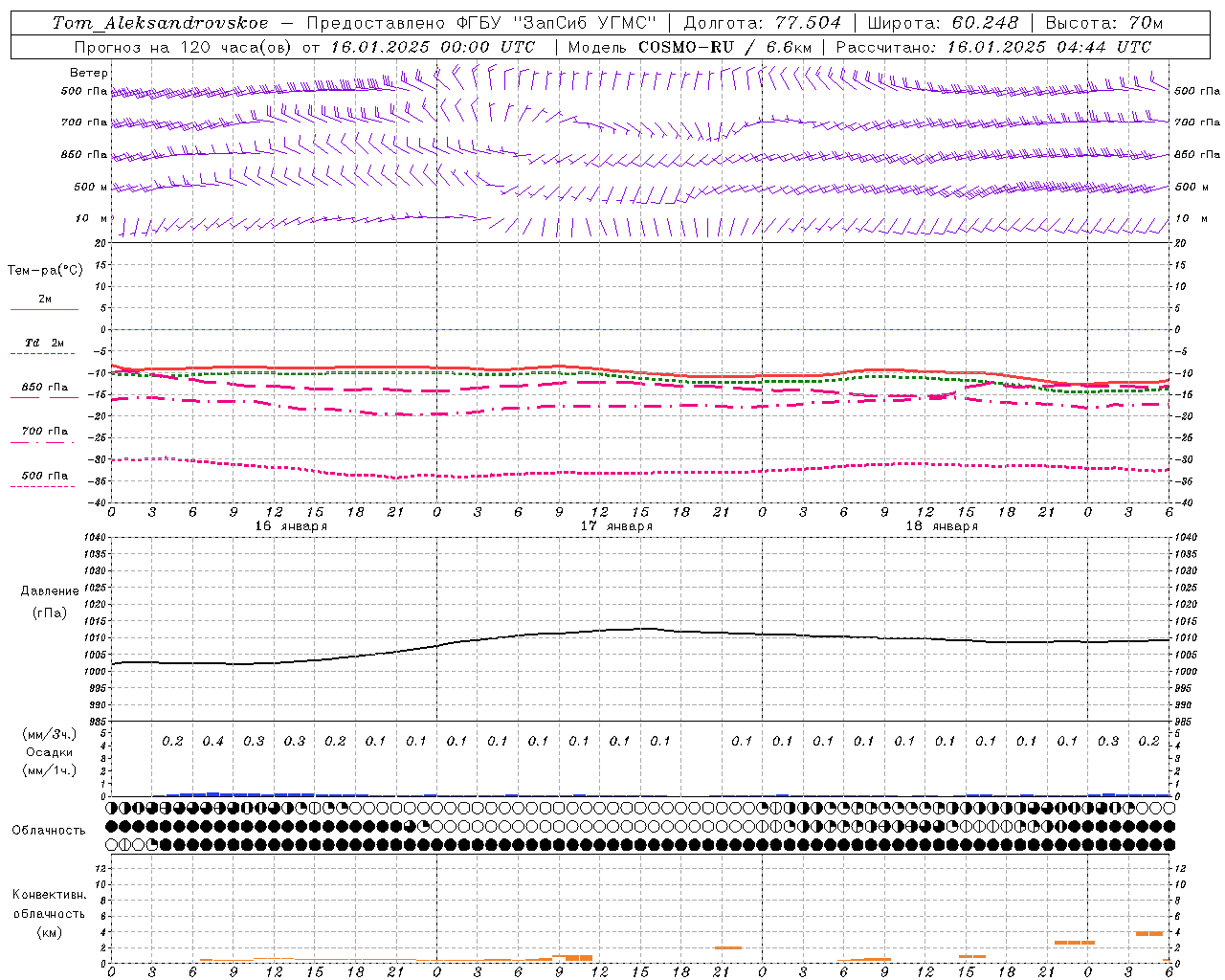Screen dimensions: 1225x980
Task: Click the 'Рассчитано: 16.01.2025 04:44 UTC' timestamp
Action: tap(993, 47)
